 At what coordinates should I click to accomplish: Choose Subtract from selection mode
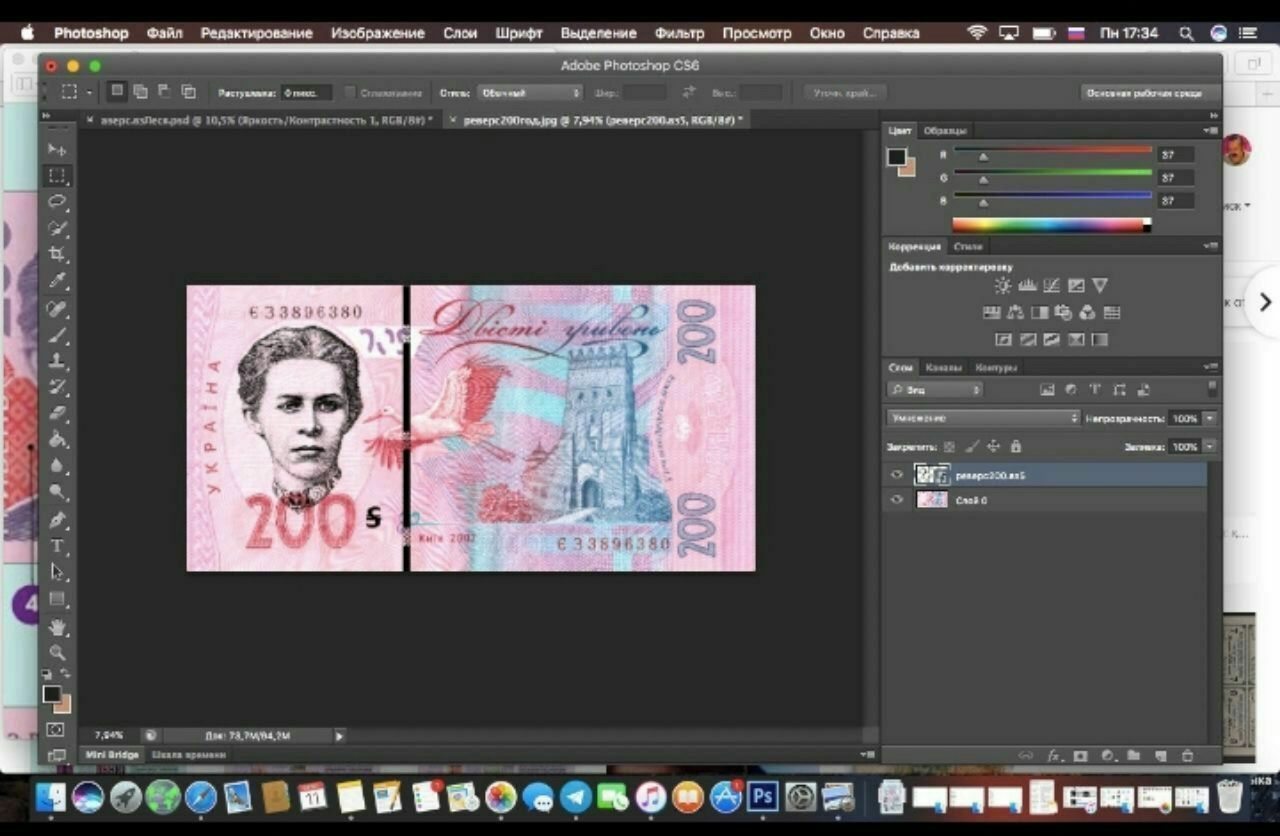click(164, 91)
